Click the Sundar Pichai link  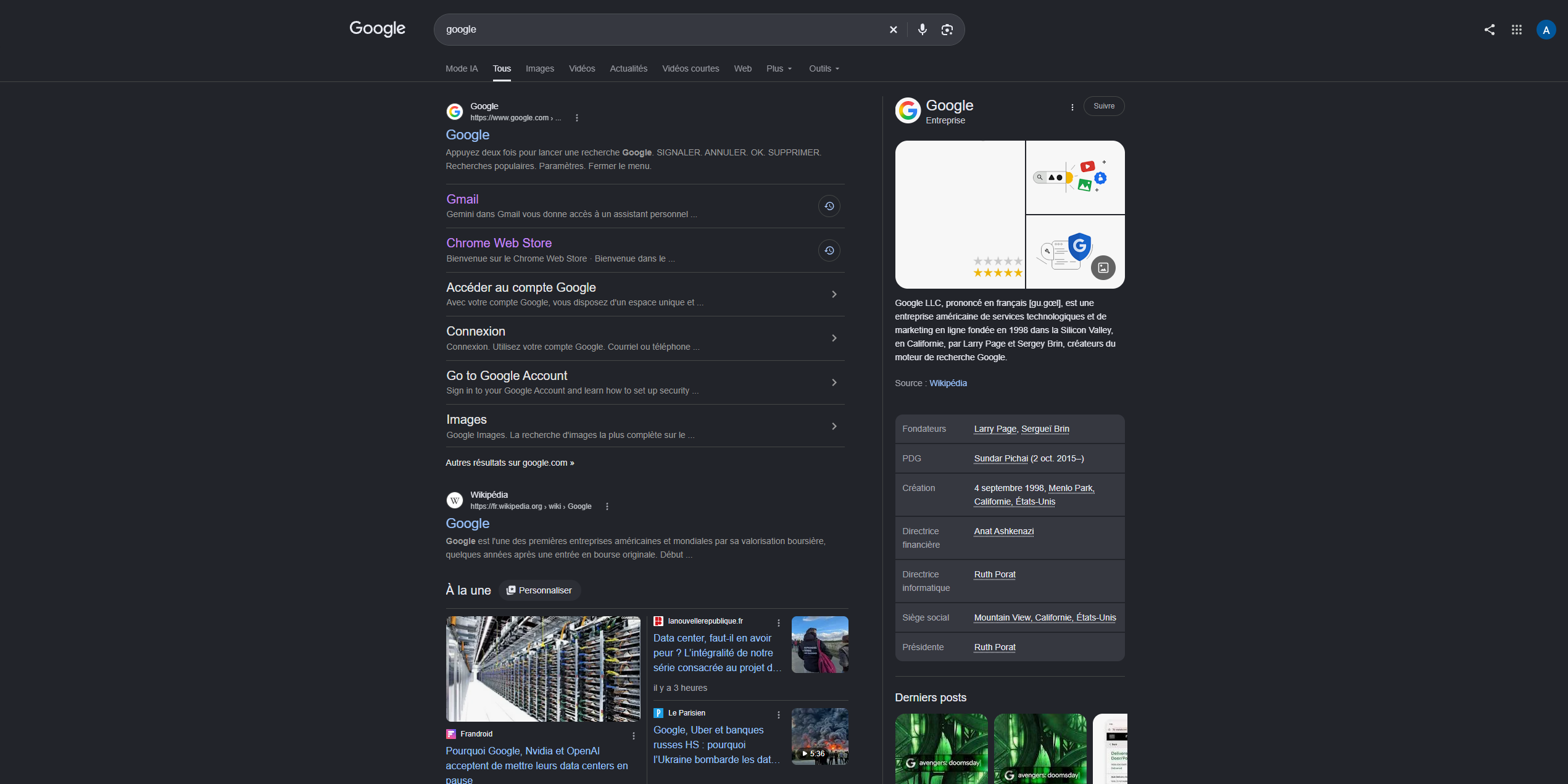click(1001, 459)
